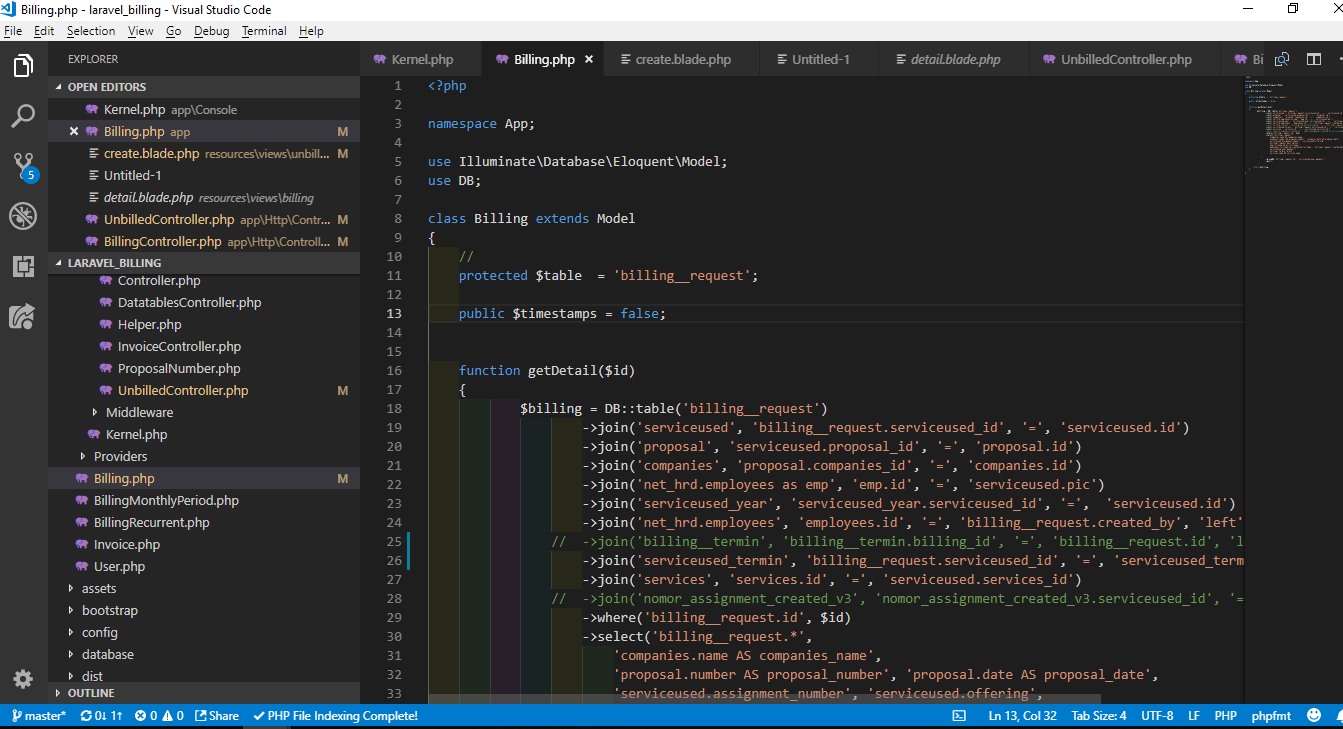Switch to the Untitled-1 editor tab

[x=820, y=60]
